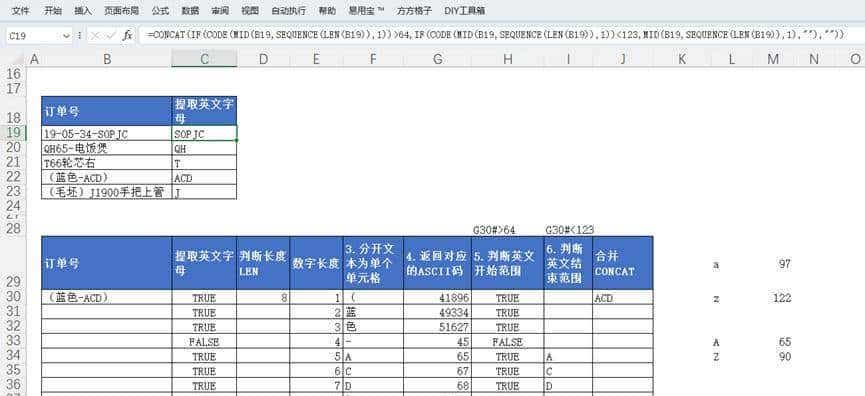Switch to the 审阅 tab
This screenshot has height=396, width=865.
[x=220, y=10]
